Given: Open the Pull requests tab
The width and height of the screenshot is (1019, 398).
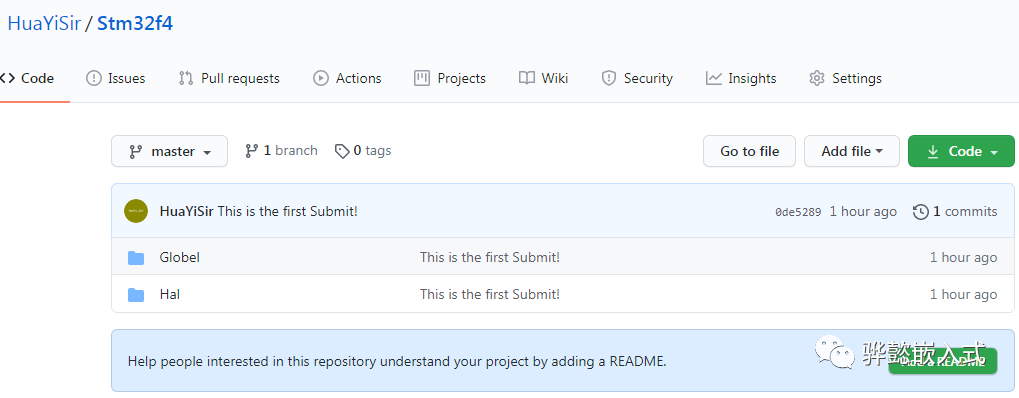Looking at the screenshot, I should pos(229,78).
